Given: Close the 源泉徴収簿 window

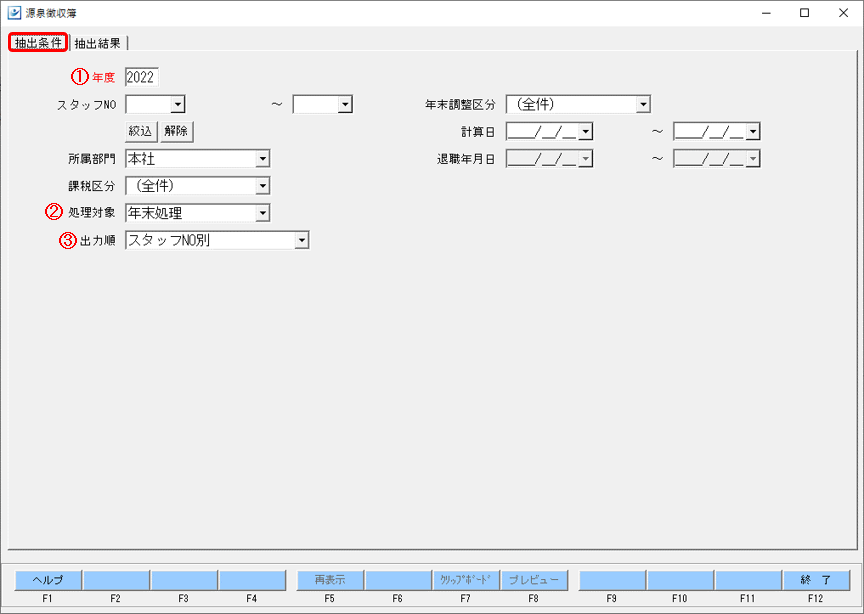Looking at the screenshot, I should pos(843,13).
